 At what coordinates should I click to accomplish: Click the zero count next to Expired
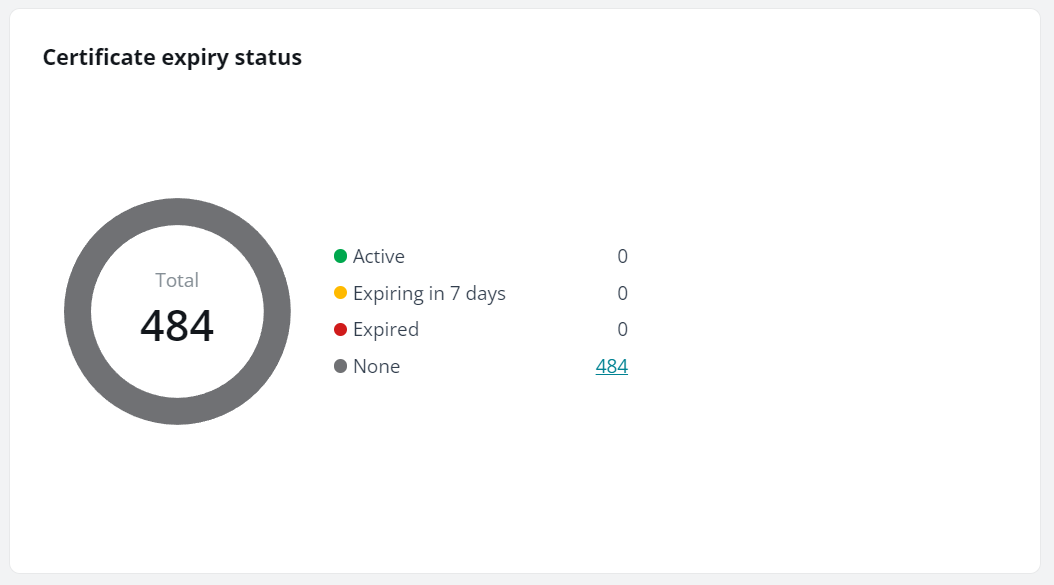622,329
